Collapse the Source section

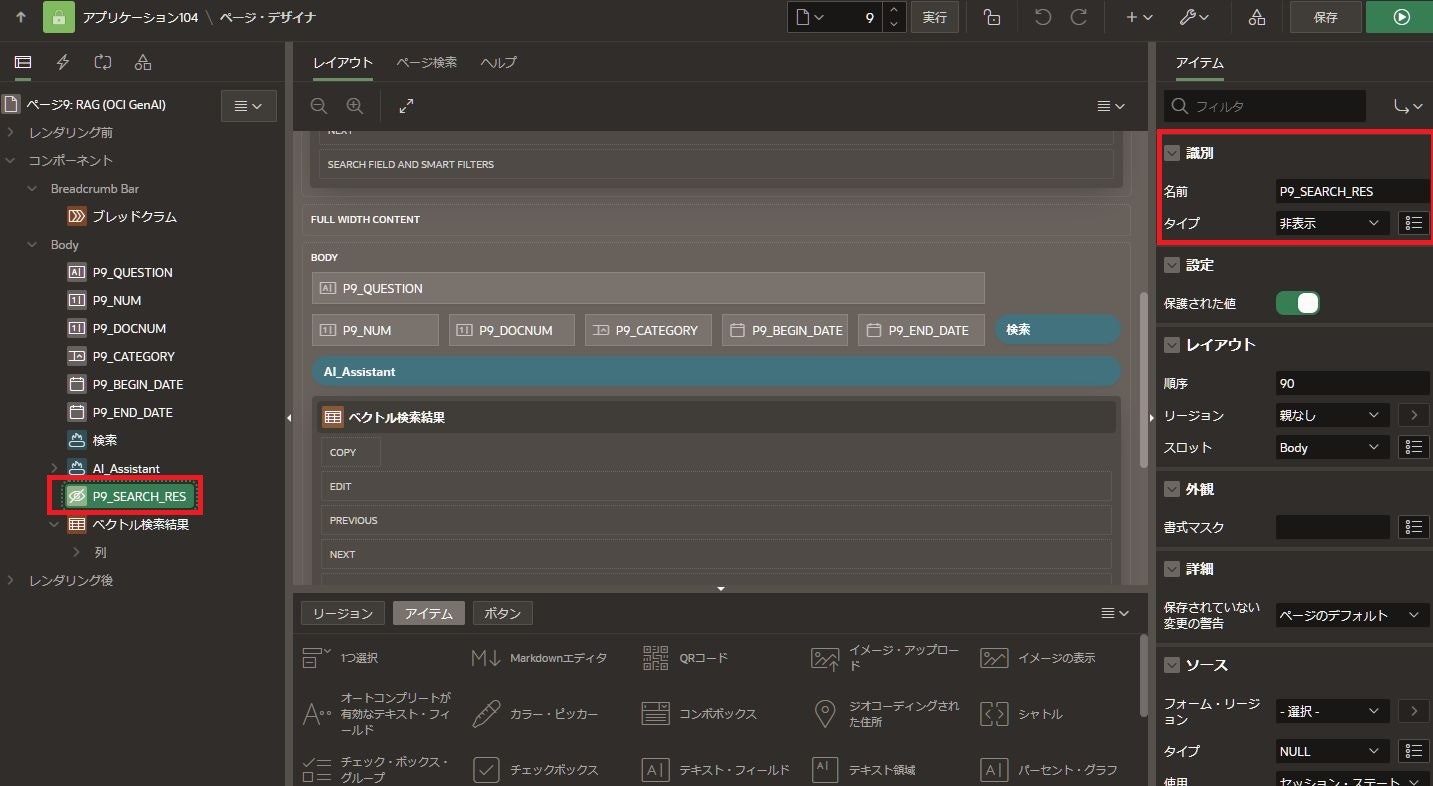(x=1173, y=665)
